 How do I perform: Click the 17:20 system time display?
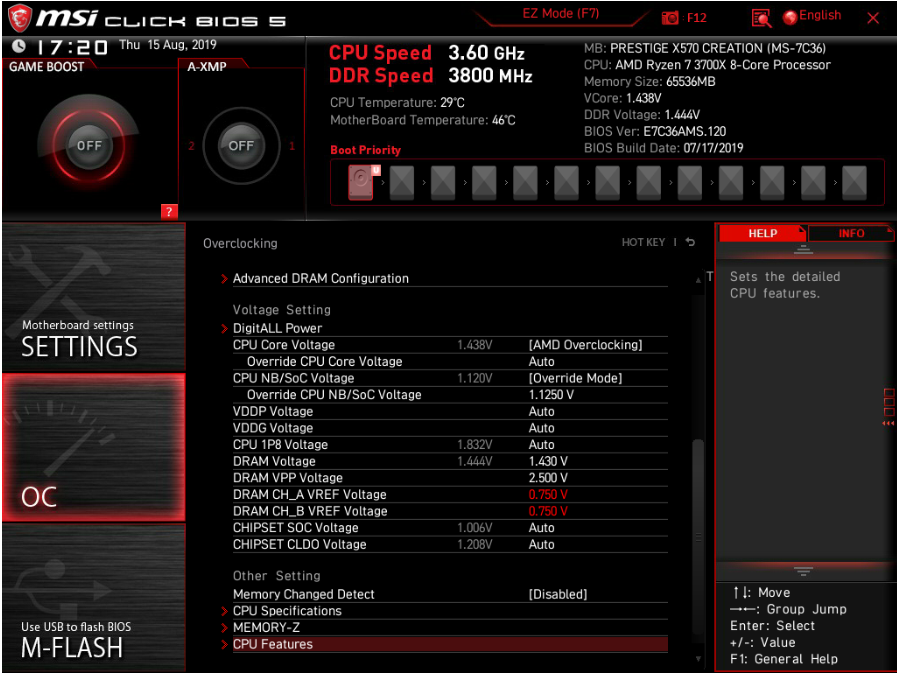tap(72, 47)
